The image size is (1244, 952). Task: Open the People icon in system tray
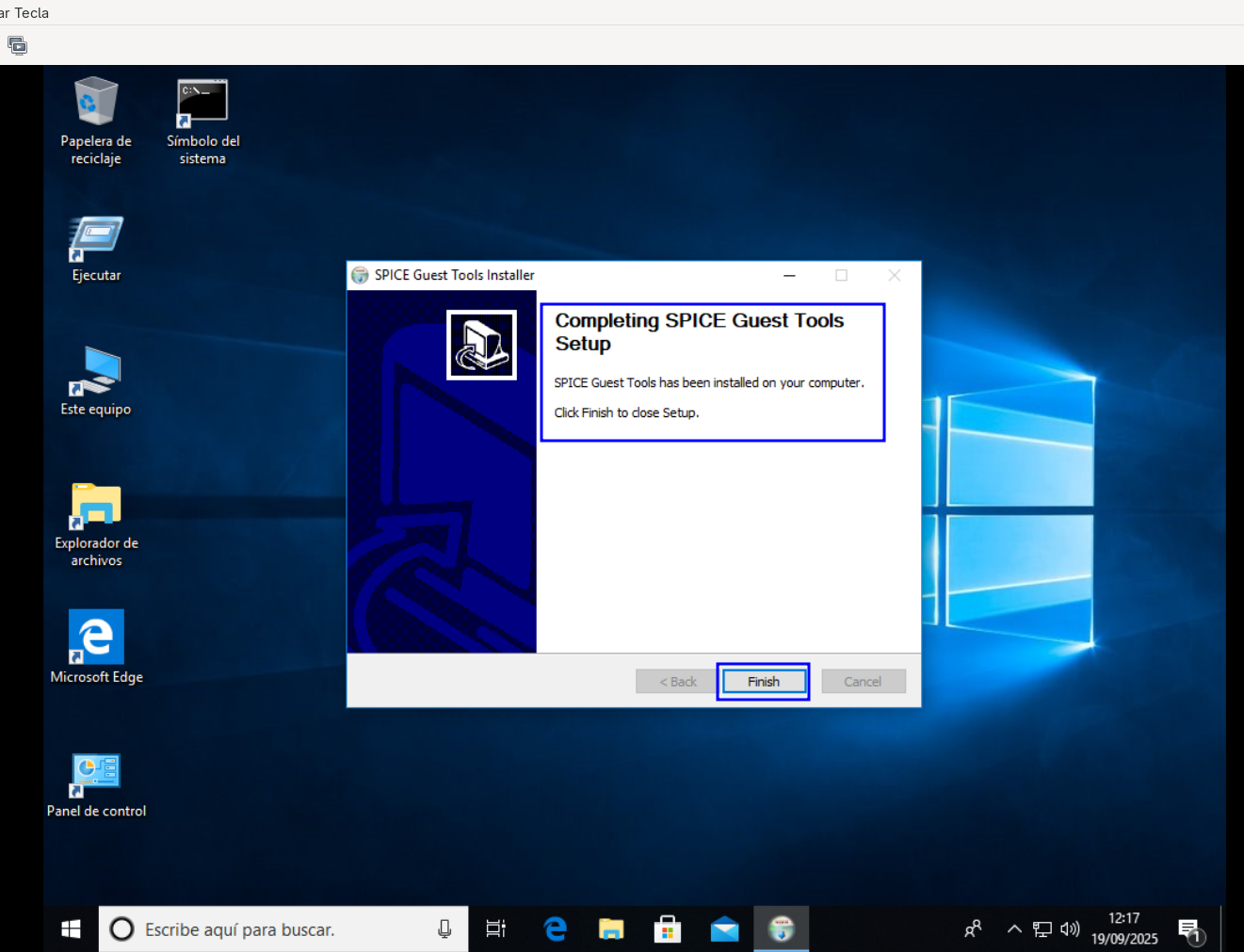point(974,929)
